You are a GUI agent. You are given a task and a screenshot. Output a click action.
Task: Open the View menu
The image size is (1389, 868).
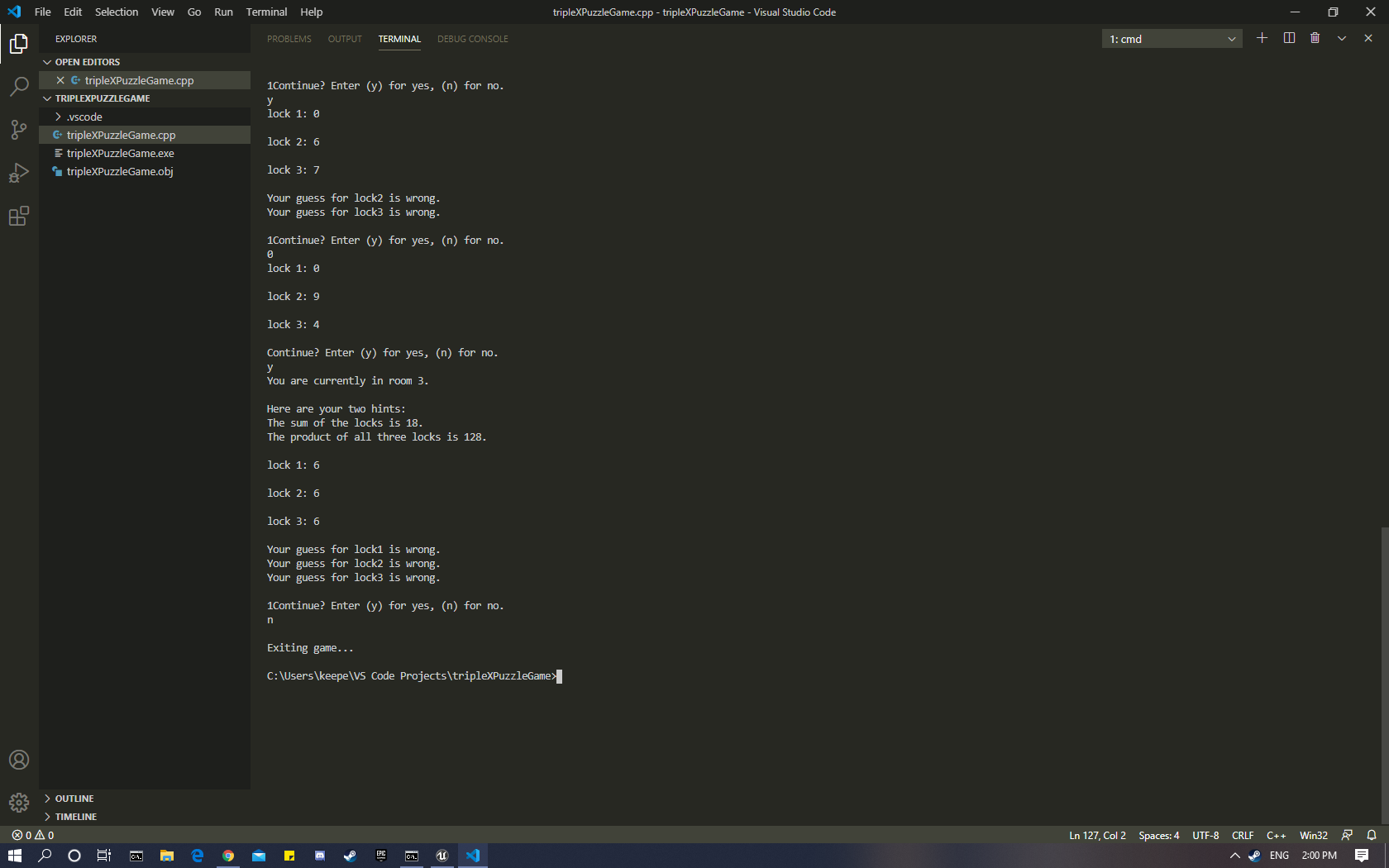point(163,12)
